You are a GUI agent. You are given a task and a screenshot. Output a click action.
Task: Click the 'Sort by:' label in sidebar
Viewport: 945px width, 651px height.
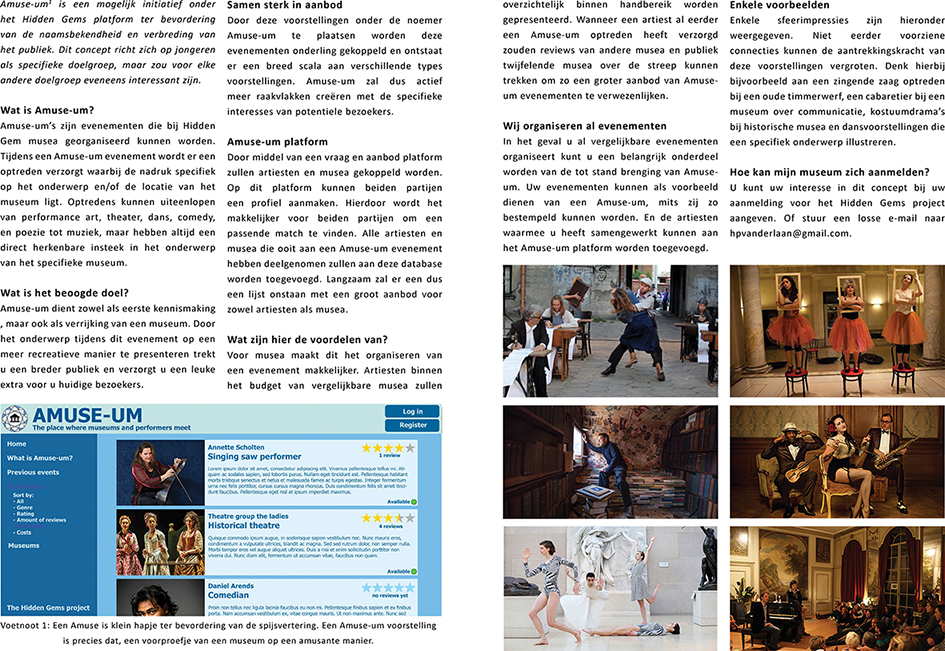click(x=23, y=495)
